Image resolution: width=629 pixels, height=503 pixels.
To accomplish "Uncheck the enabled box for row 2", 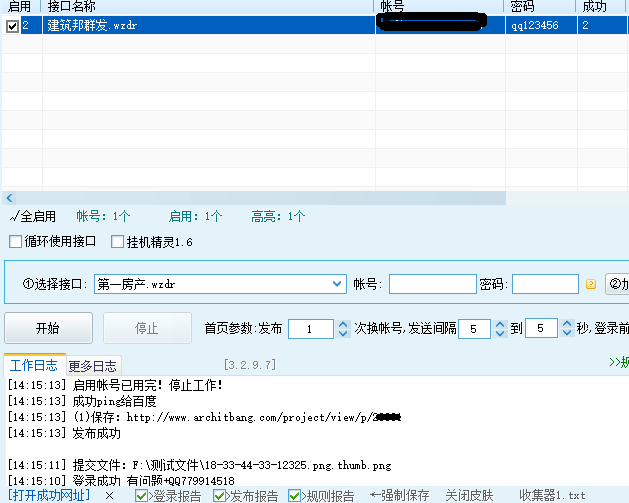I will tap(12, 26).
